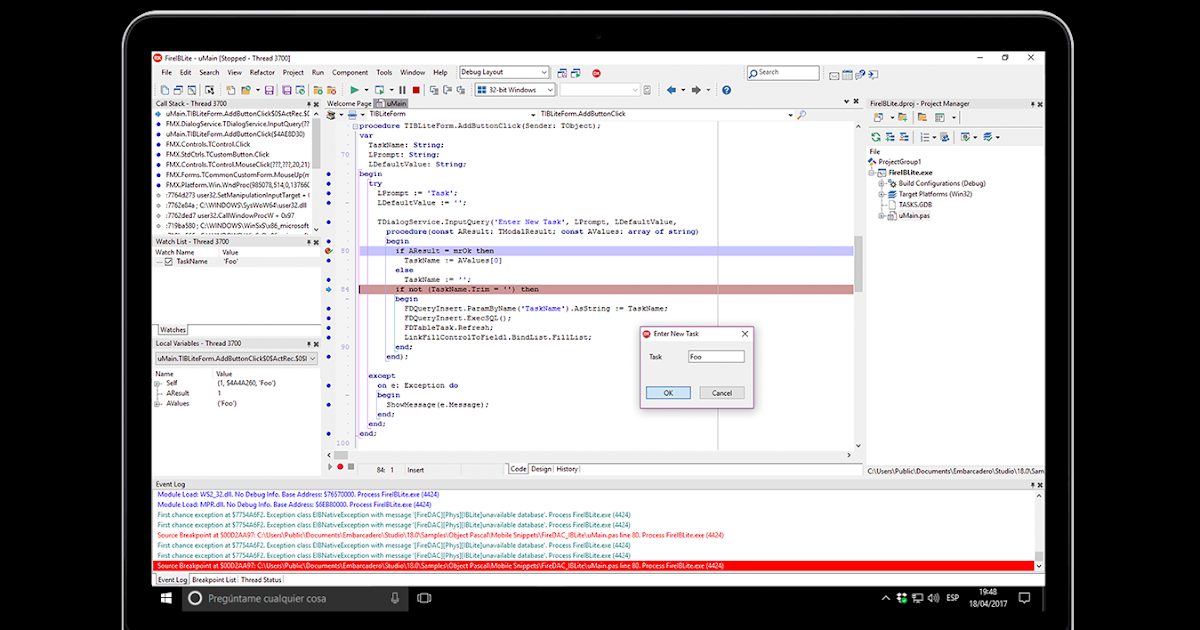
Task: Pin the Call Stack panel
Action: click(x=308, y=103)
